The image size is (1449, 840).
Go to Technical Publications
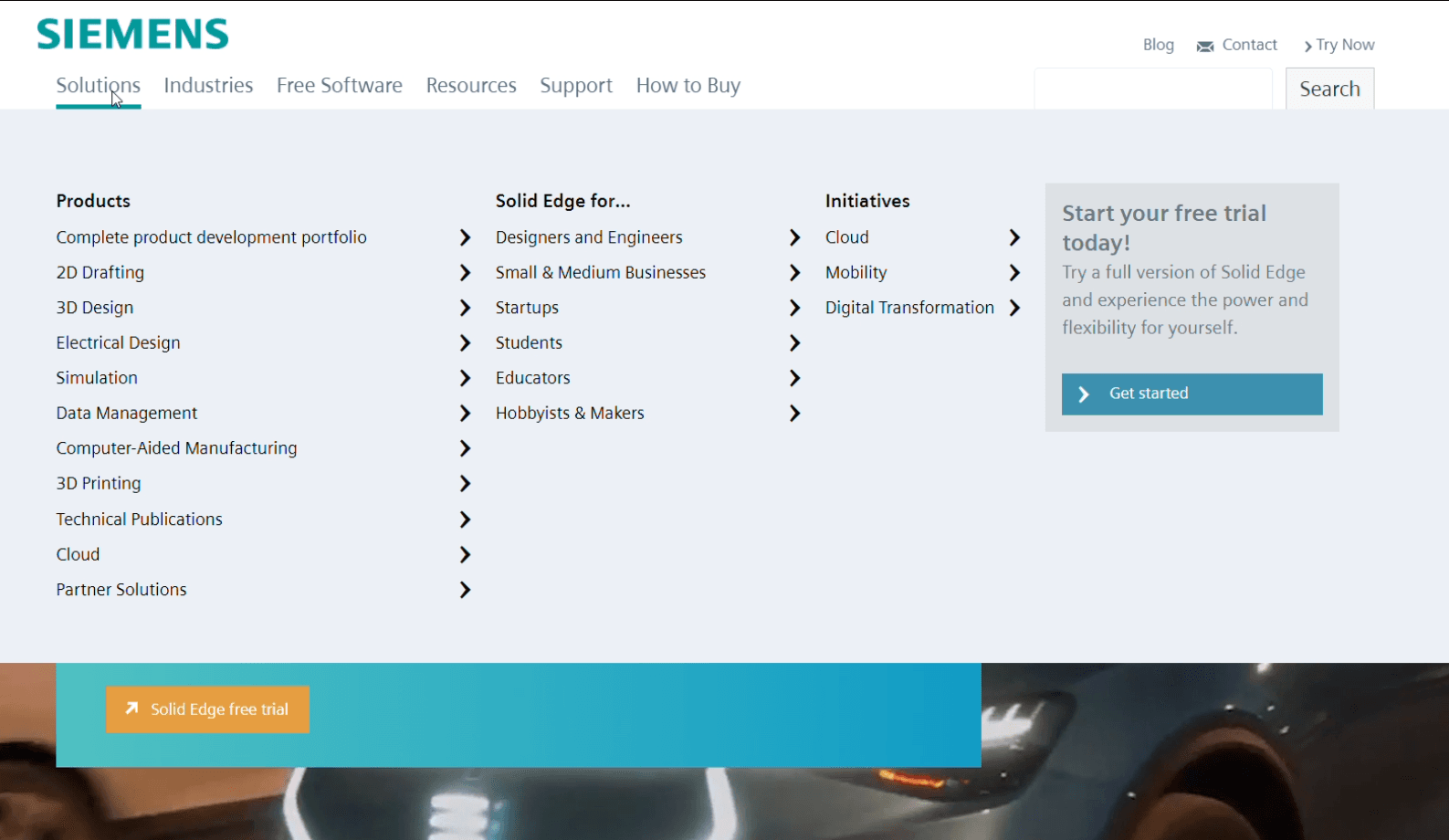click(140, 519)
